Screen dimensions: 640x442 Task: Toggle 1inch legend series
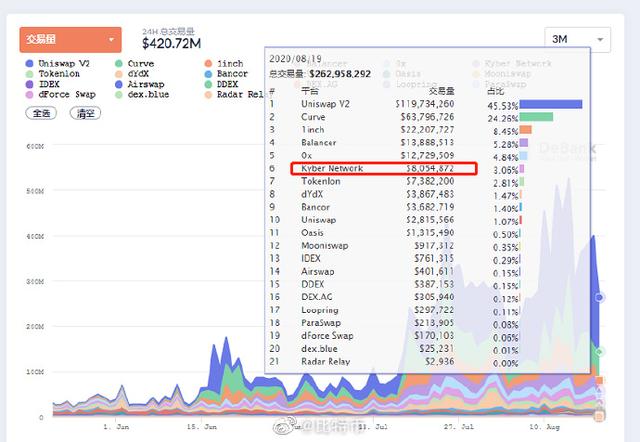tap(224, 63)
